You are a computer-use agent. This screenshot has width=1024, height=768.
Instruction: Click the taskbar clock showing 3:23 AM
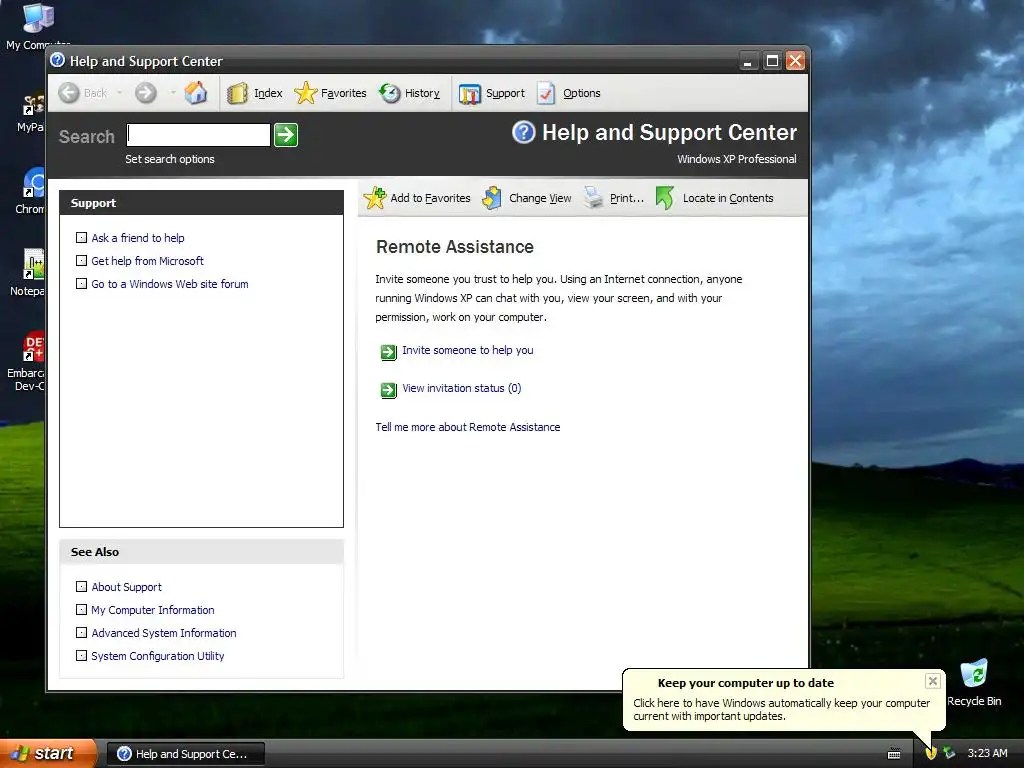(x=987, y=753)
